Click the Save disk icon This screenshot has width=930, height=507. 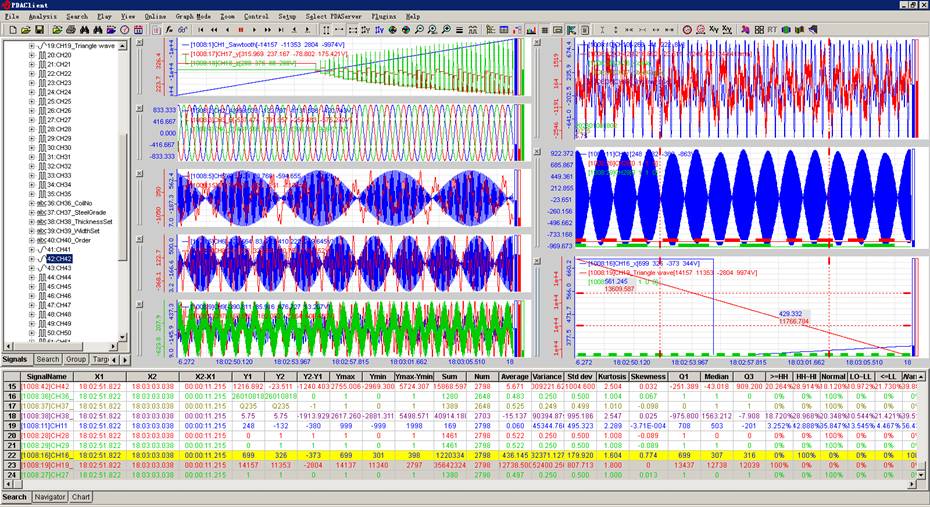click(39, 30)
